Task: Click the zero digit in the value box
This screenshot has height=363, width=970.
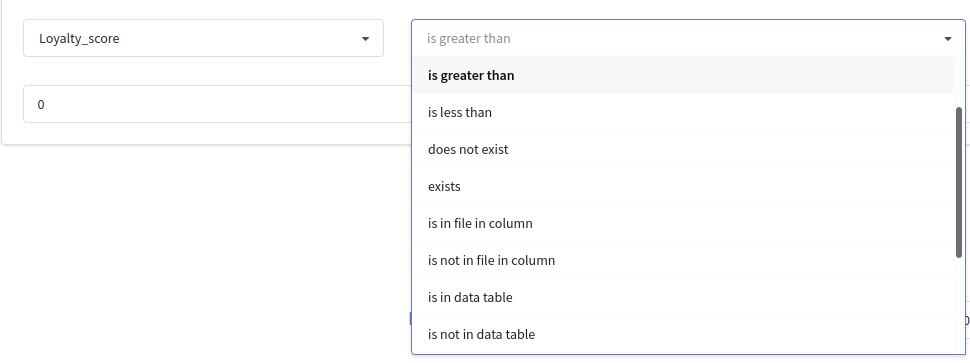Action: [x=41, y=105]
